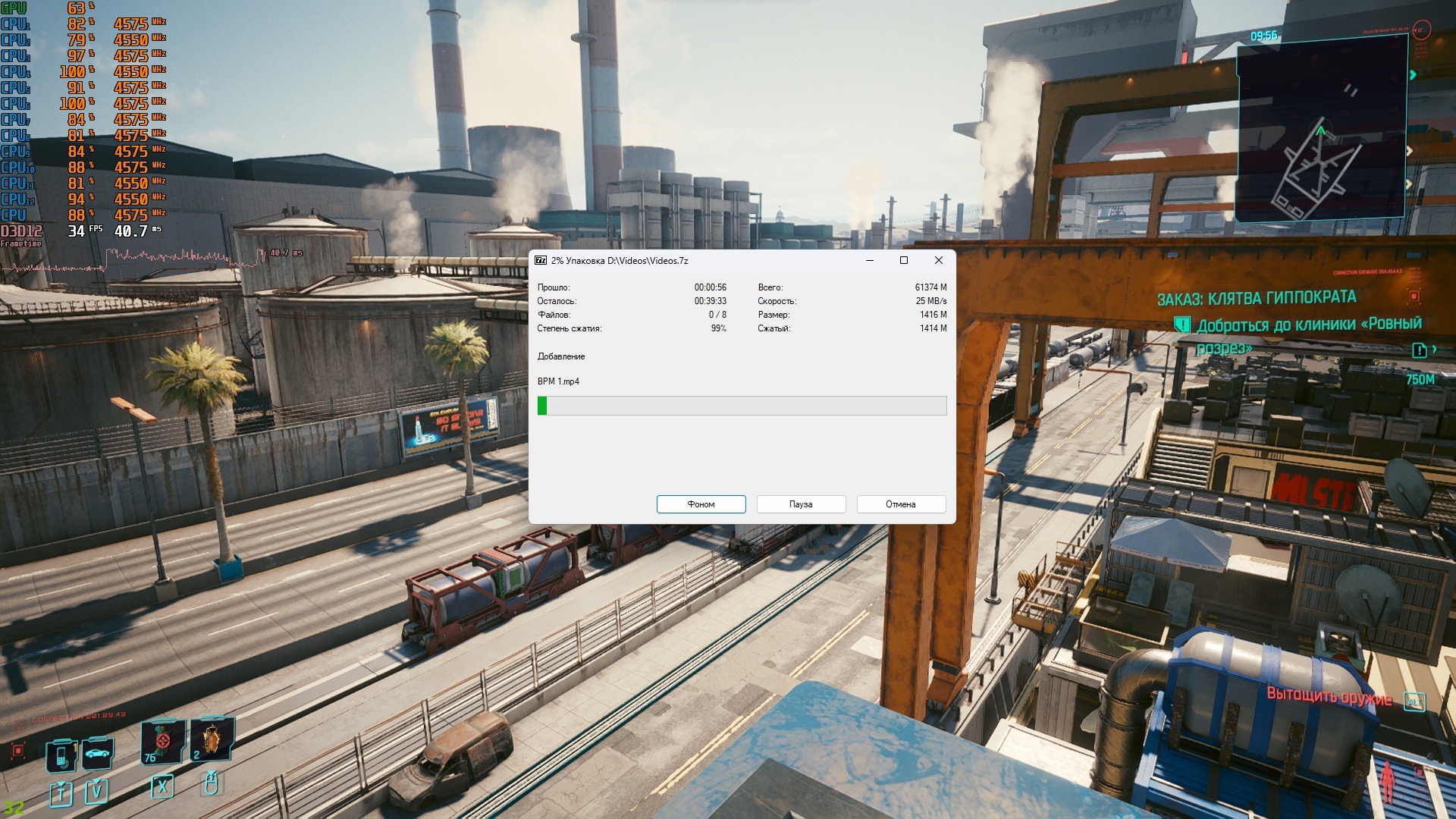Click the T key prompt icon

point(61,794)
